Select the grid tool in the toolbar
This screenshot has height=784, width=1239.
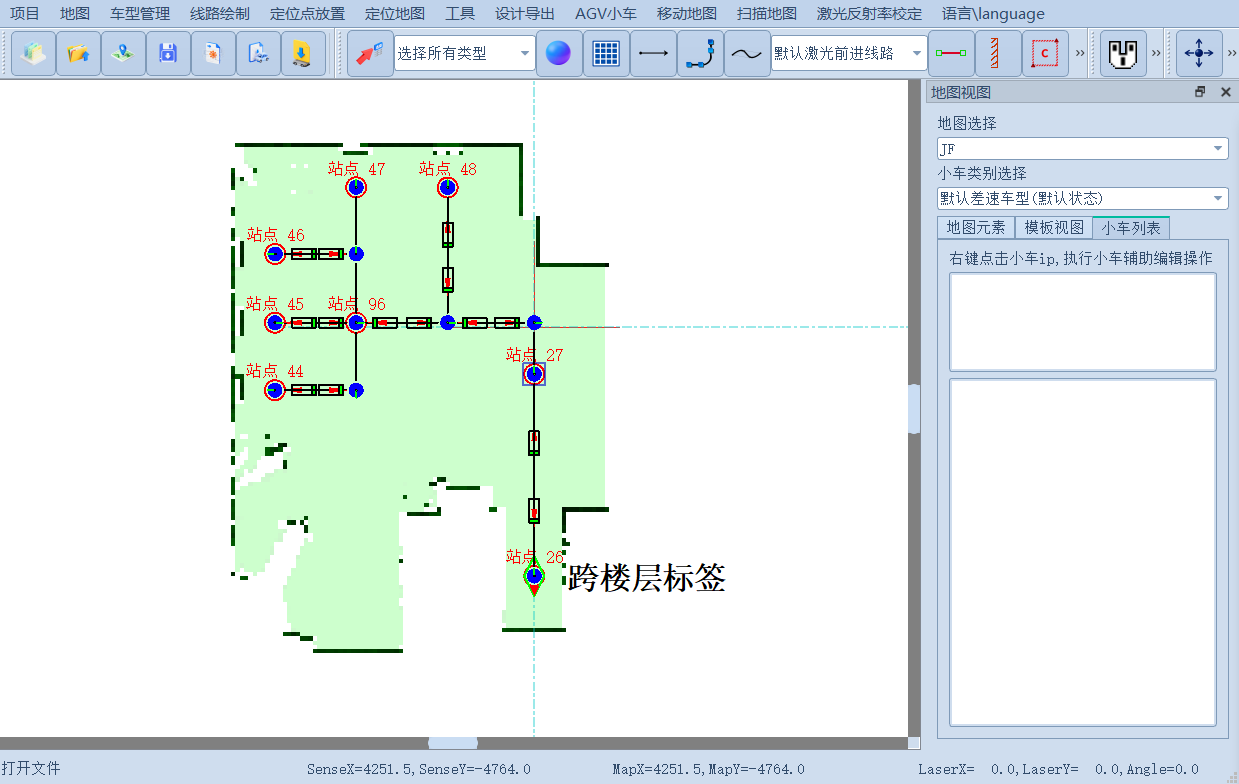(607, 53)
